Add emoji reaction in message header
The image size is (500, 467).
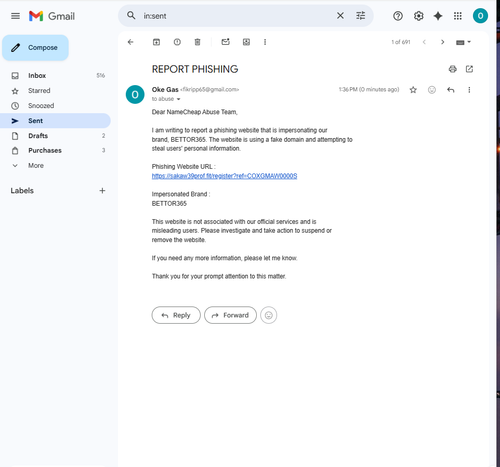tap(432, 90)
